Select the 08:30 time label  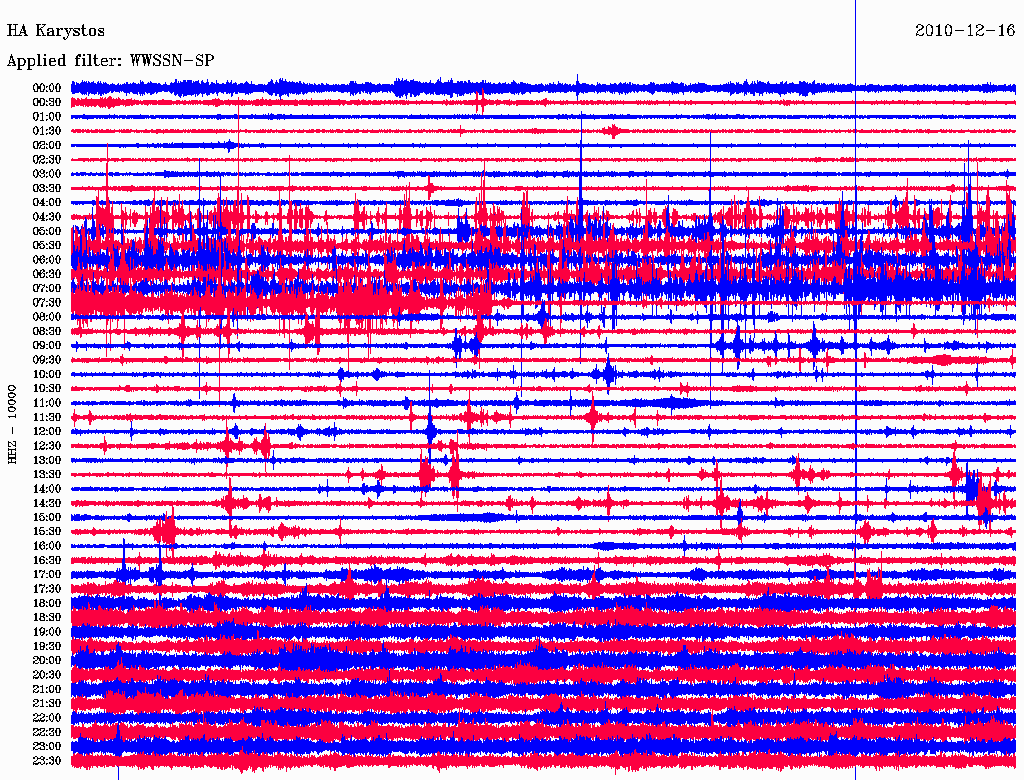click(x=46, y=332)
